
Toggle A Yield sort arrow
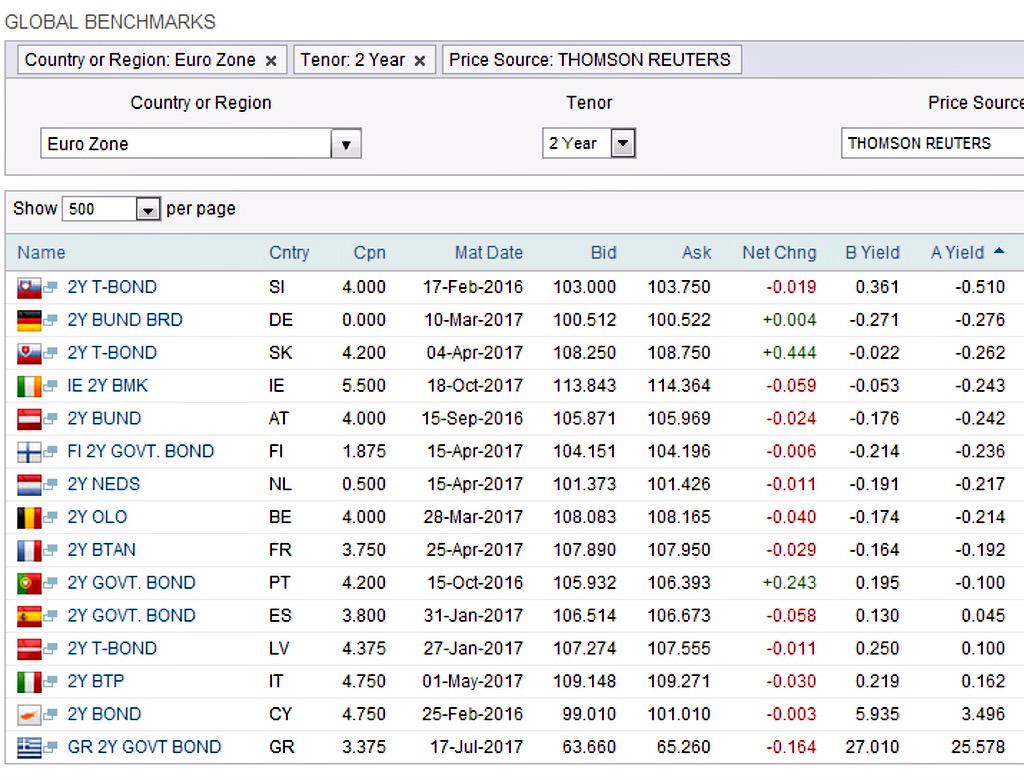999,251
